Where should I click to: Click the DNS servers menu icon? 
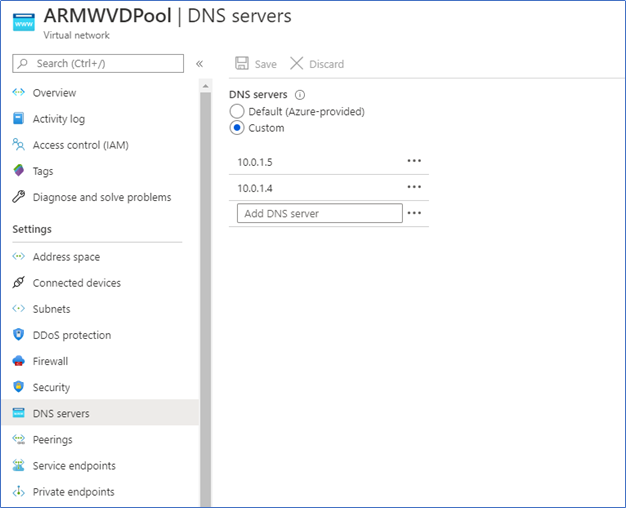tap(18, 413)
